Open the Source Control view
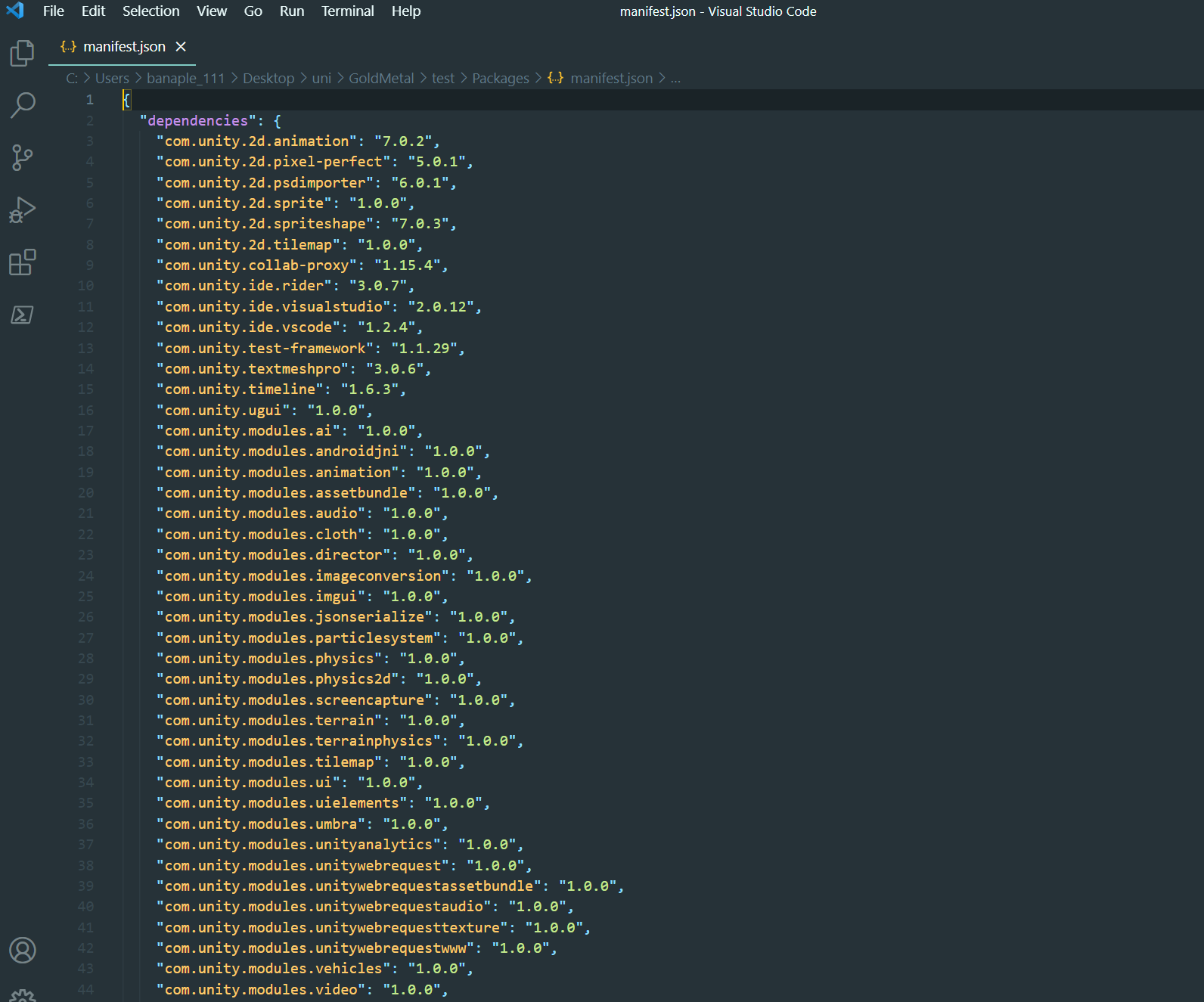 (x=23, y=157)
